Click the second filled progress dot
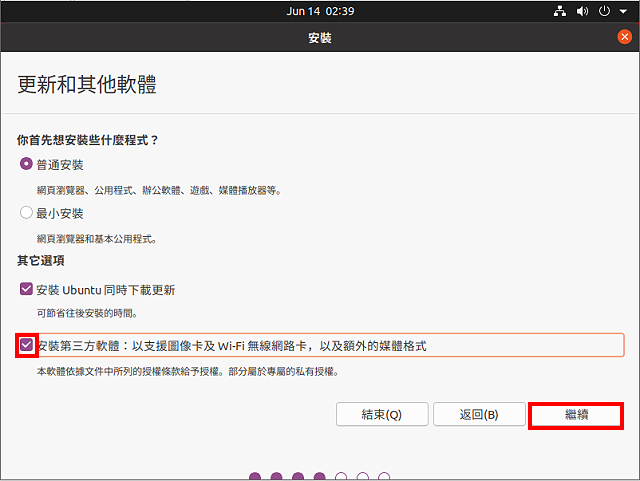 coord(276,477)
